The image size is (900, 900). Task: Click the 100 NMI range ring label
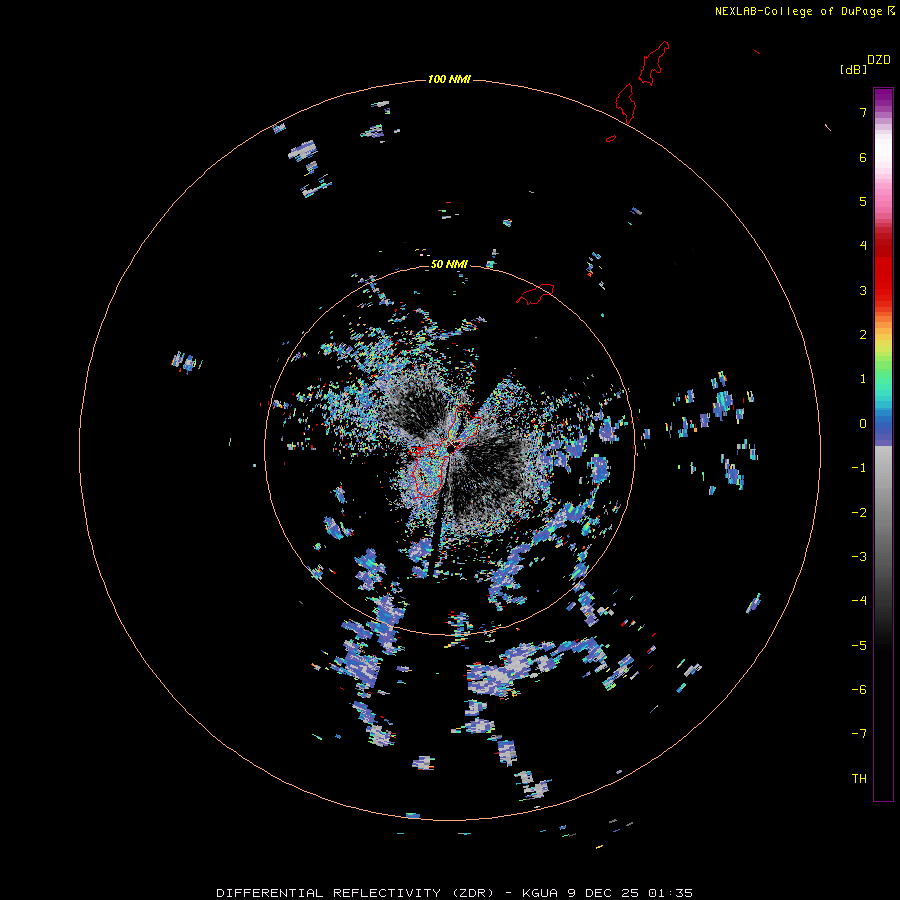[x=449, y=79]
